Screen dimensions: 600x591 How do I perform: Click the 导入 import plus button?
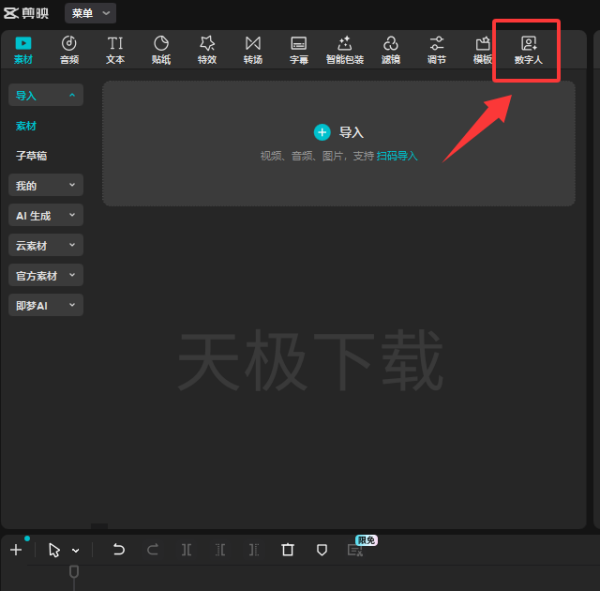[x=322, y=132]
